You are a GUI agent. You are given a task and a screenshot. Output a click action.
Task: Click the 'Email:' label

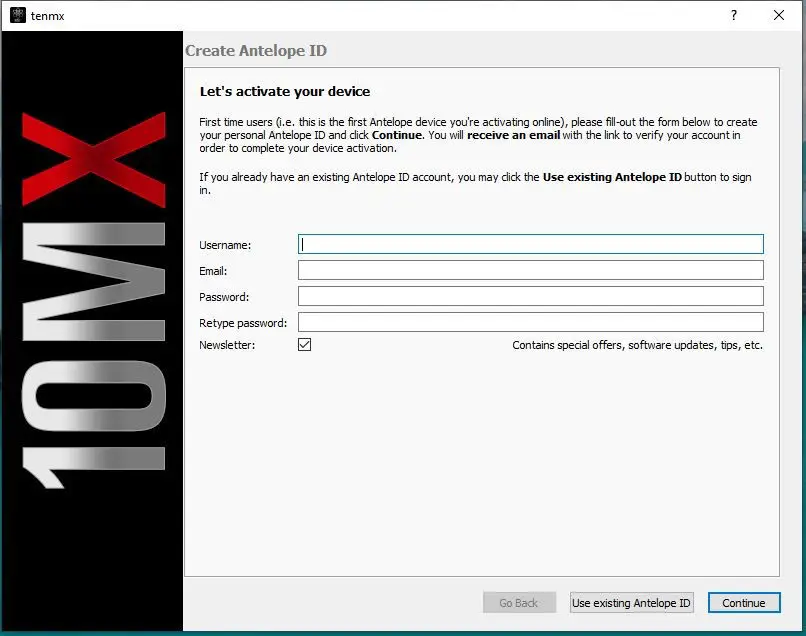[213, 271]
